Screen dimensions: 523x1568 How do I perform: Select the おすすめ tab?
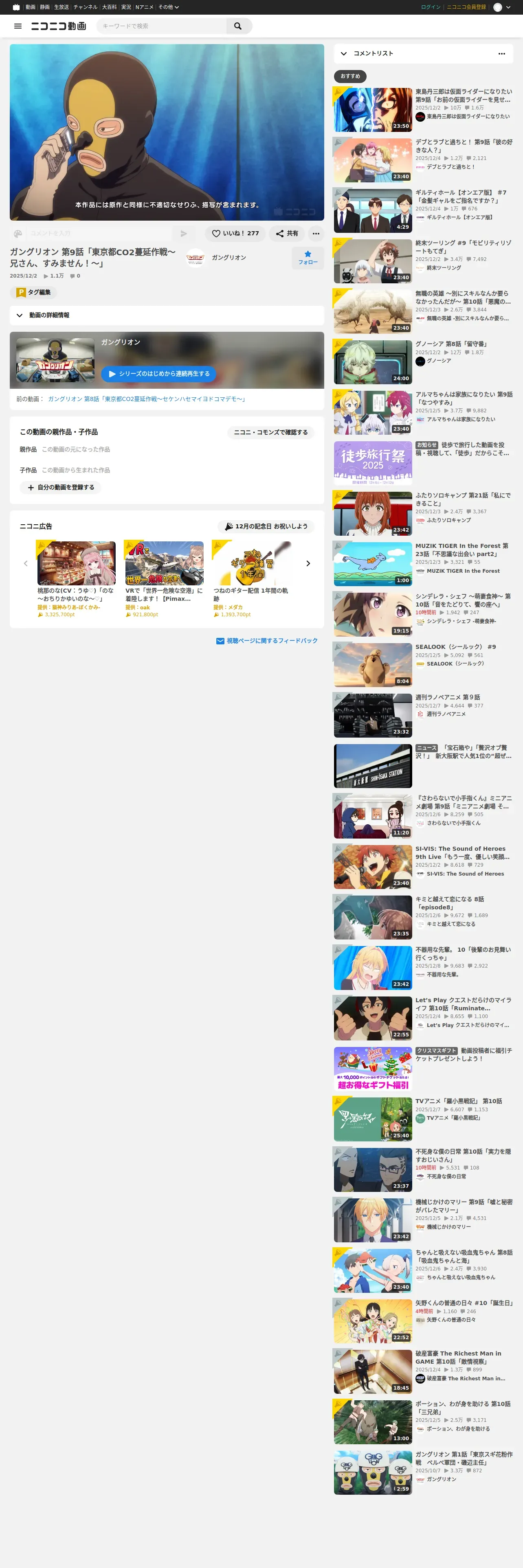pyautogui.click(x=350, y=76)
